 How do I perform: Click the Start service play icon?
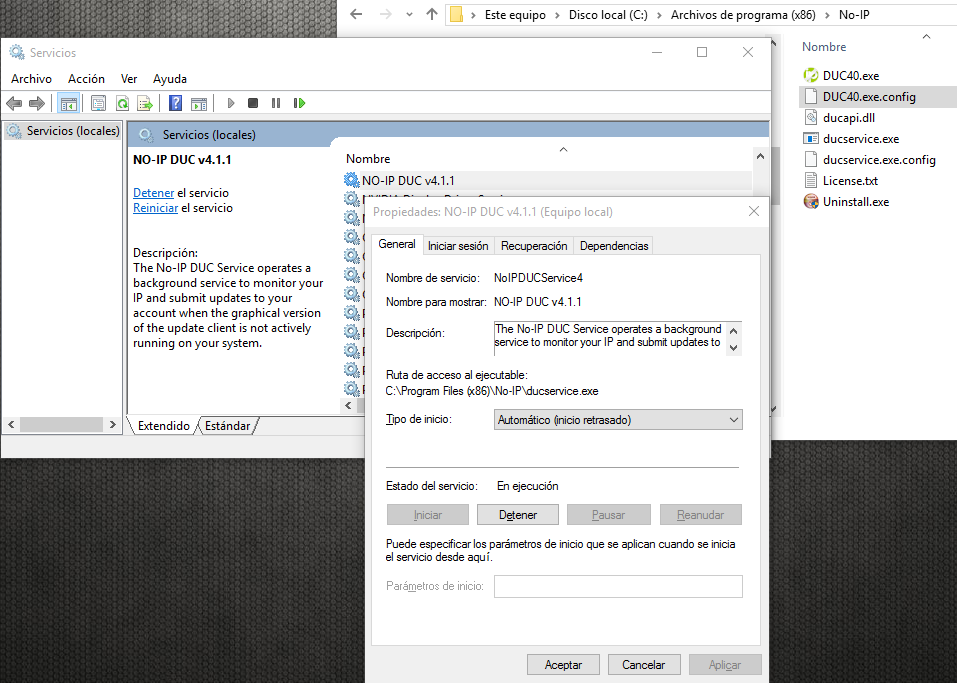click(231, 103)
